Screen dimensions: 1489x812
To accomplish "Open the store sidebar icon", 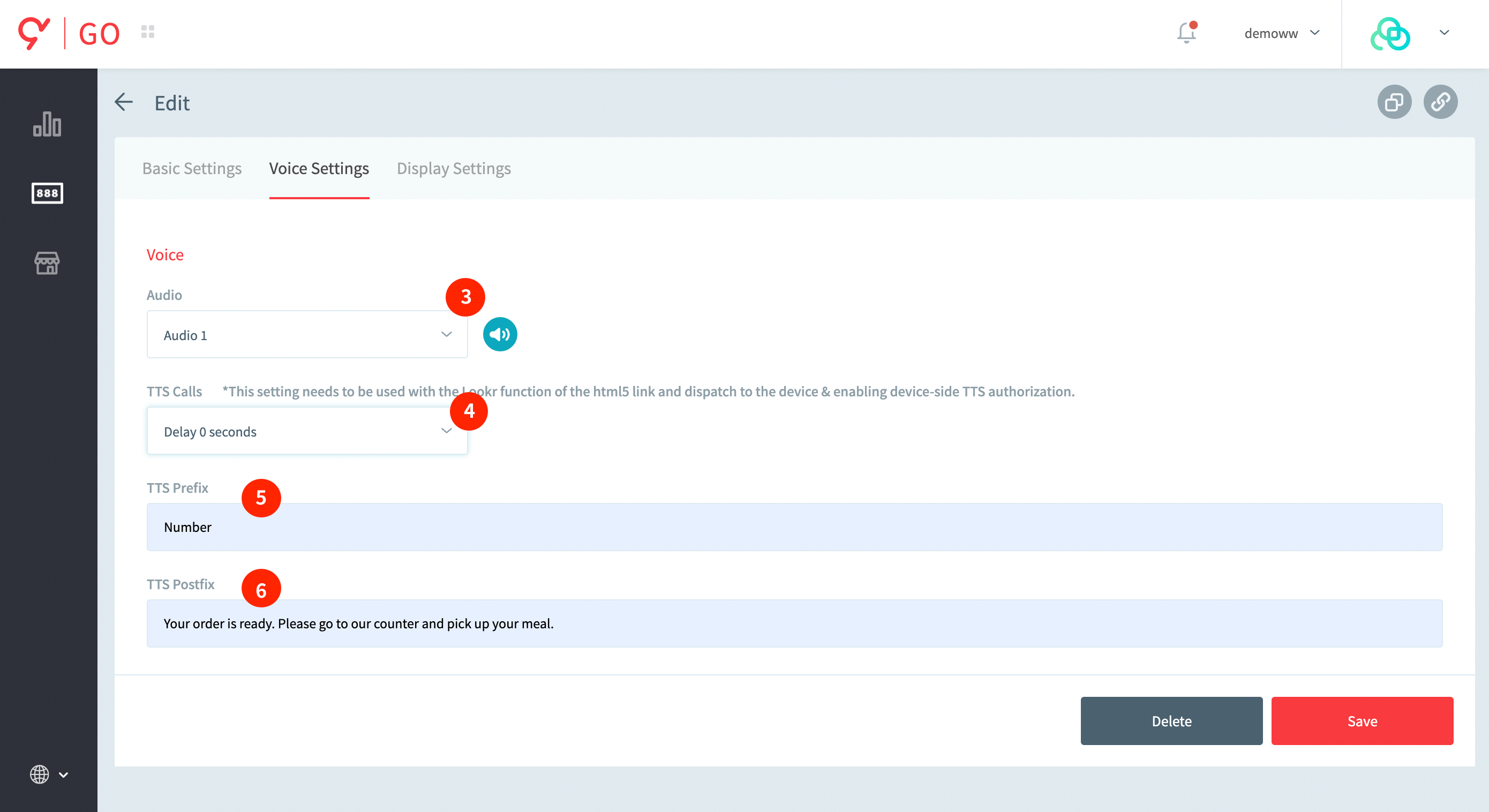I will 47,263.
